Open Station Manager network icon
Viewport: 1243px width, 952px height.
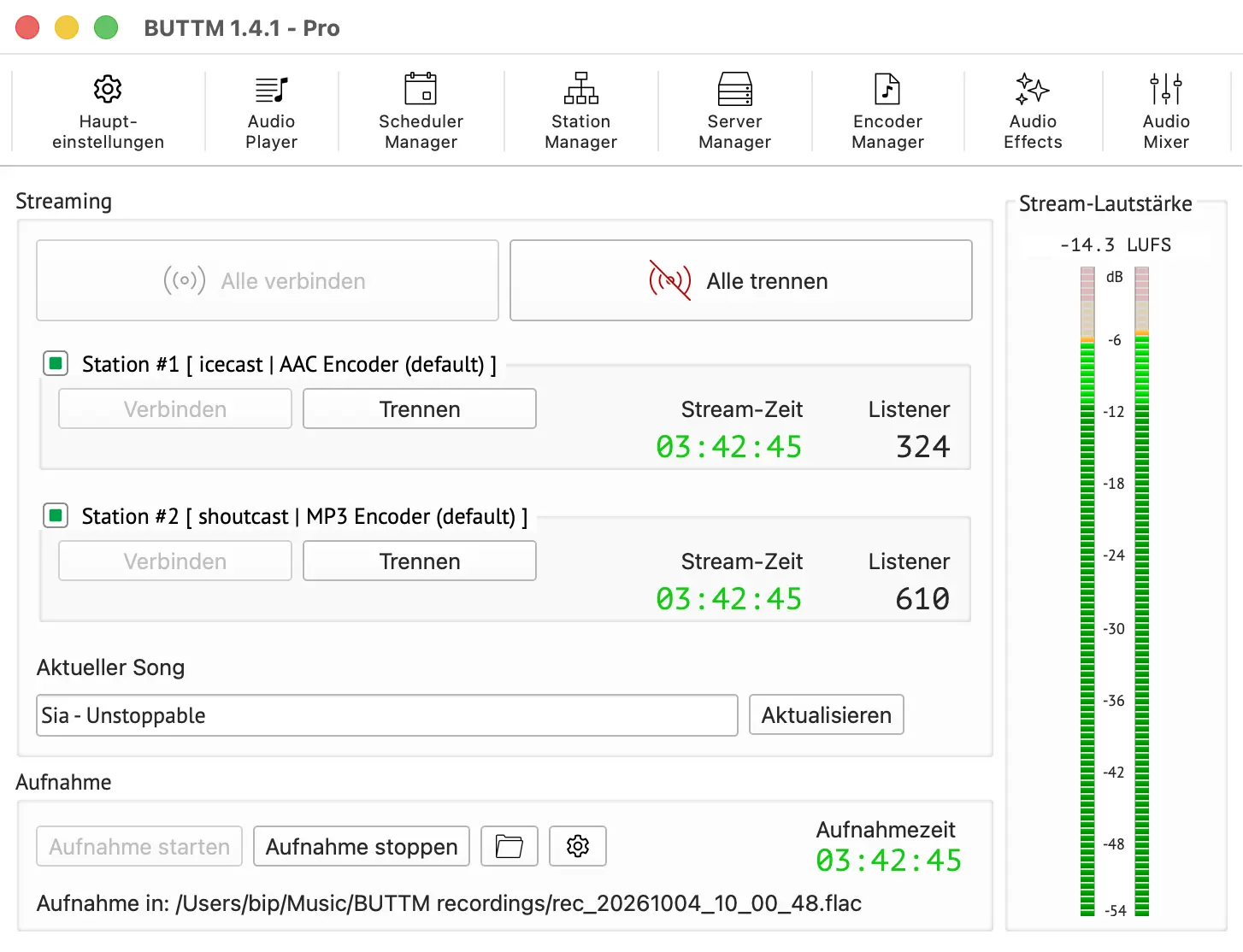pyautogui.click(x=581, y=89)
